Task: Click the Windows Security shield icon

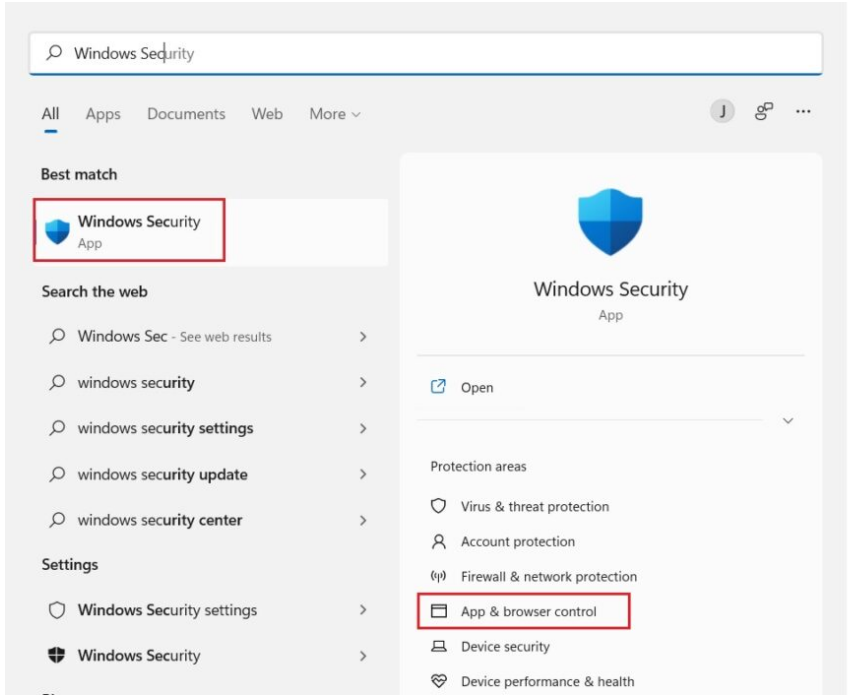Action: (610, 220)
